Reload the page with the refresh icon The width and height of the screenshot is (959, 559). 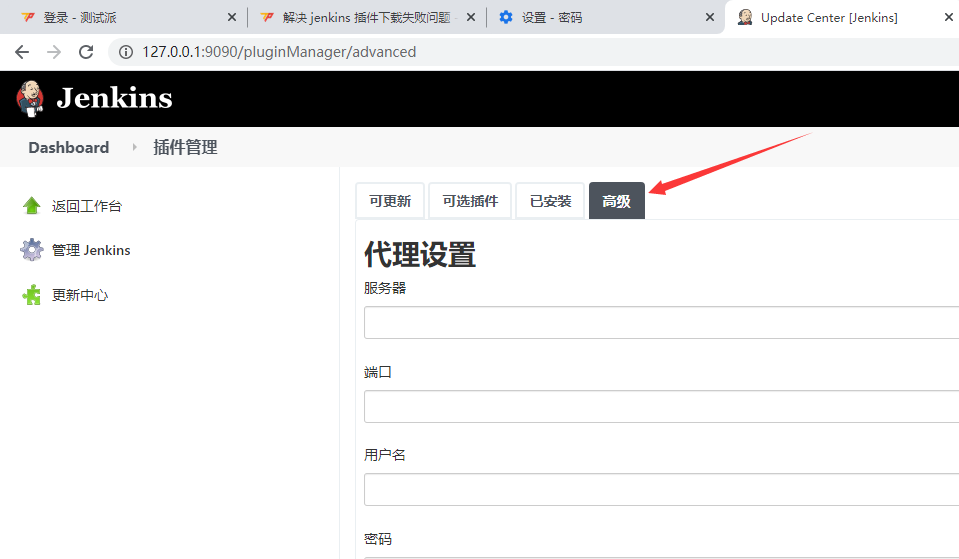click(x=86, y=52)
